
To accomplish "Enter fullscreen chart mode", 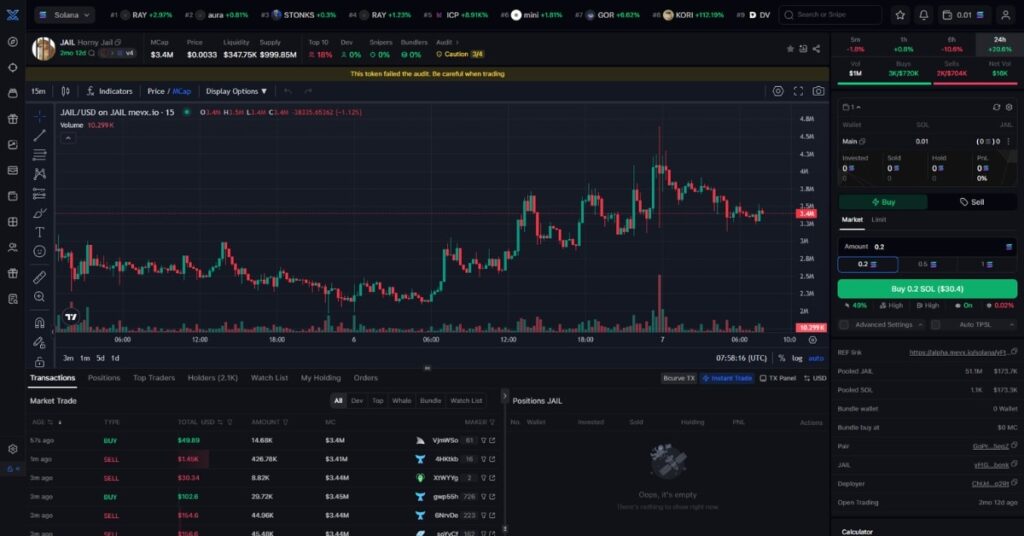I will pos(798,91).
